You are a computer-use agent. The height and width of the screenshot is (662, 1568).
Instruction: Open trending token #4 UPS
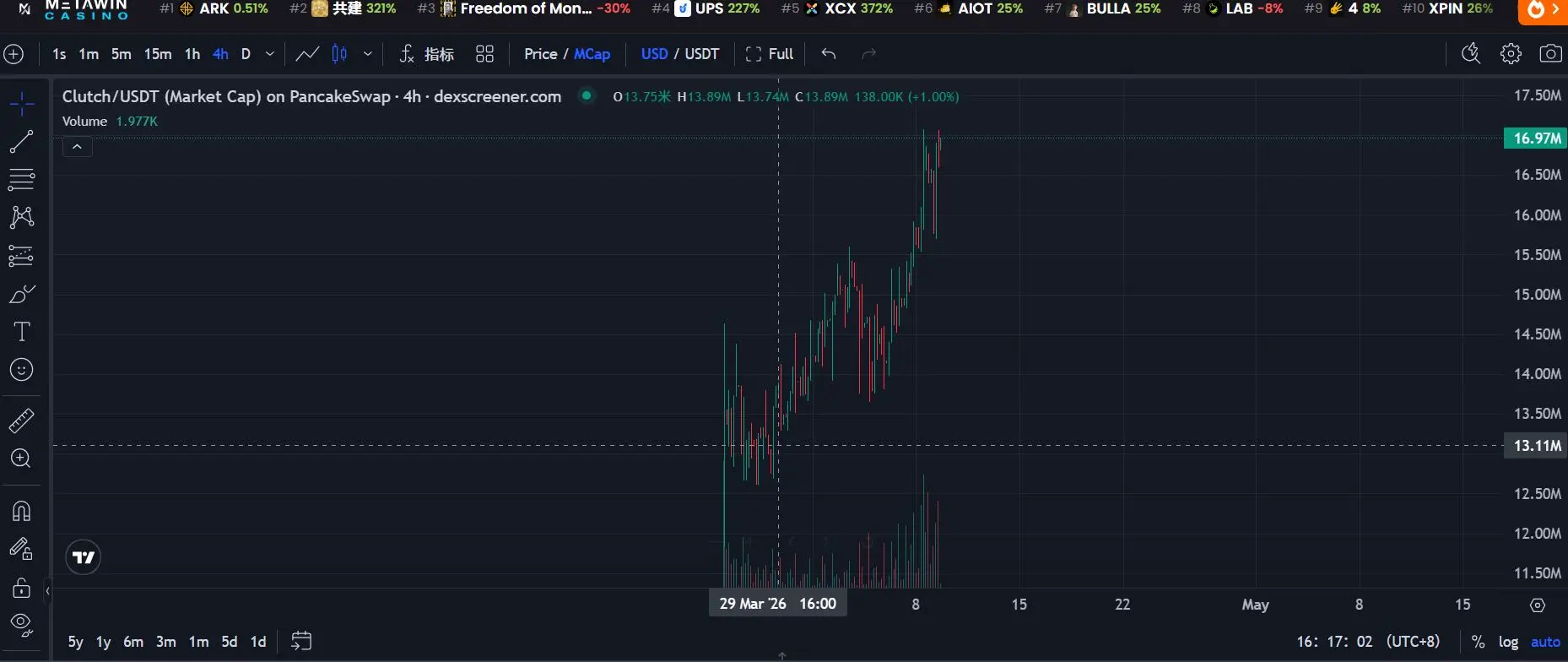(x=706, y=8)
